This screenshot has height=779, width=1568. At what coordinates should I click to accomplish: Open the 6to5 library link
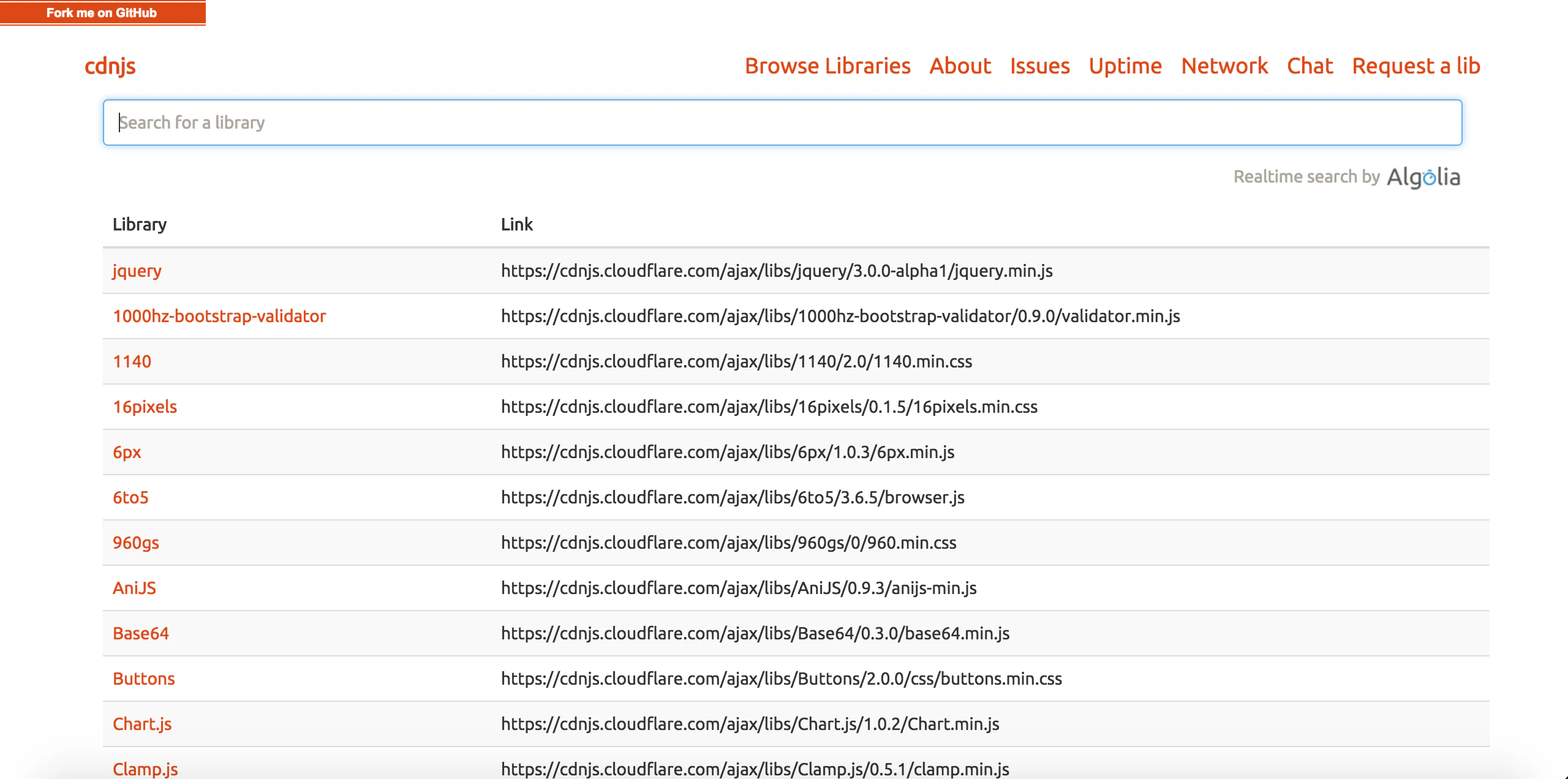(130, 497)
